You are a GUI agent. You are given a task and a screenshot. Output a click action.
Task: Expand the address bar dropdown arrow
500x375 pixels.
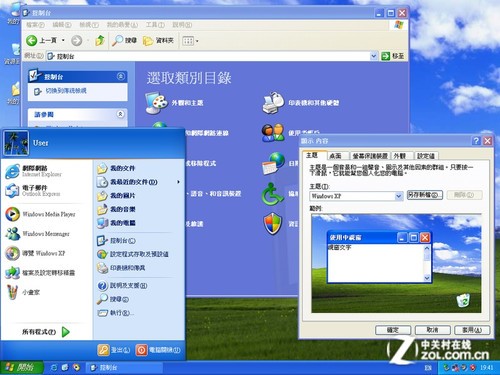tap(374, 56)
